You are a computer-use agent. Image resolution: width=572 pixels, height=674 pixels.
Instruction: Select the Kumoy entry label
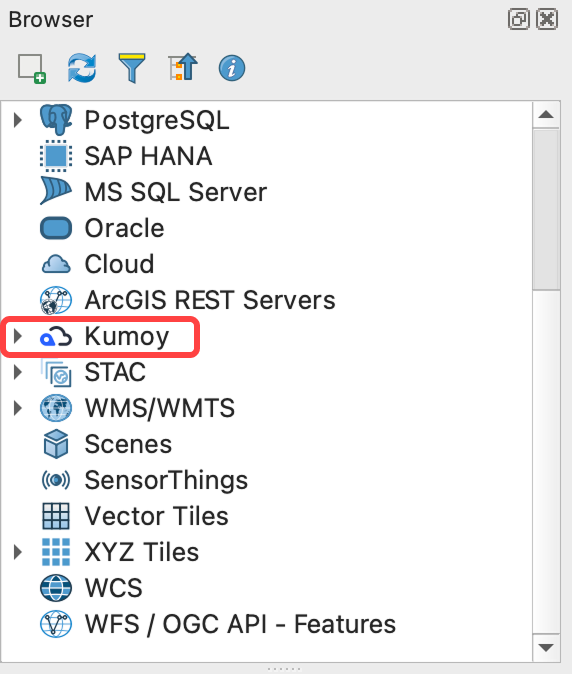(127, 337)
